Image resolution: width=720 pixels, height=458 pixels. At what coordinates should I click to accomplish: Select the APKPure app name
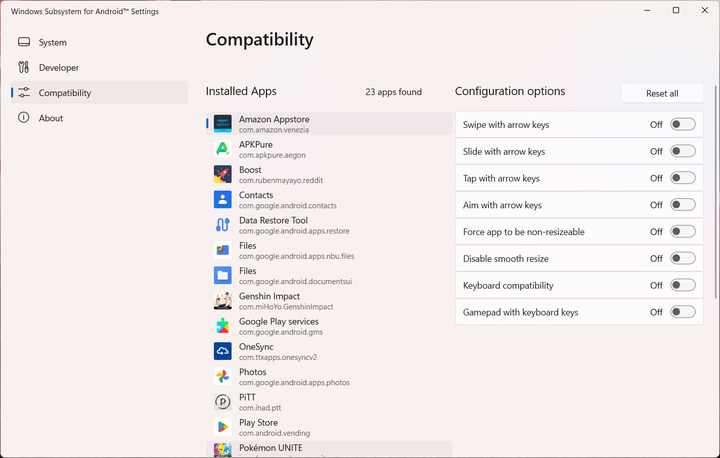[x=256, y=145]
